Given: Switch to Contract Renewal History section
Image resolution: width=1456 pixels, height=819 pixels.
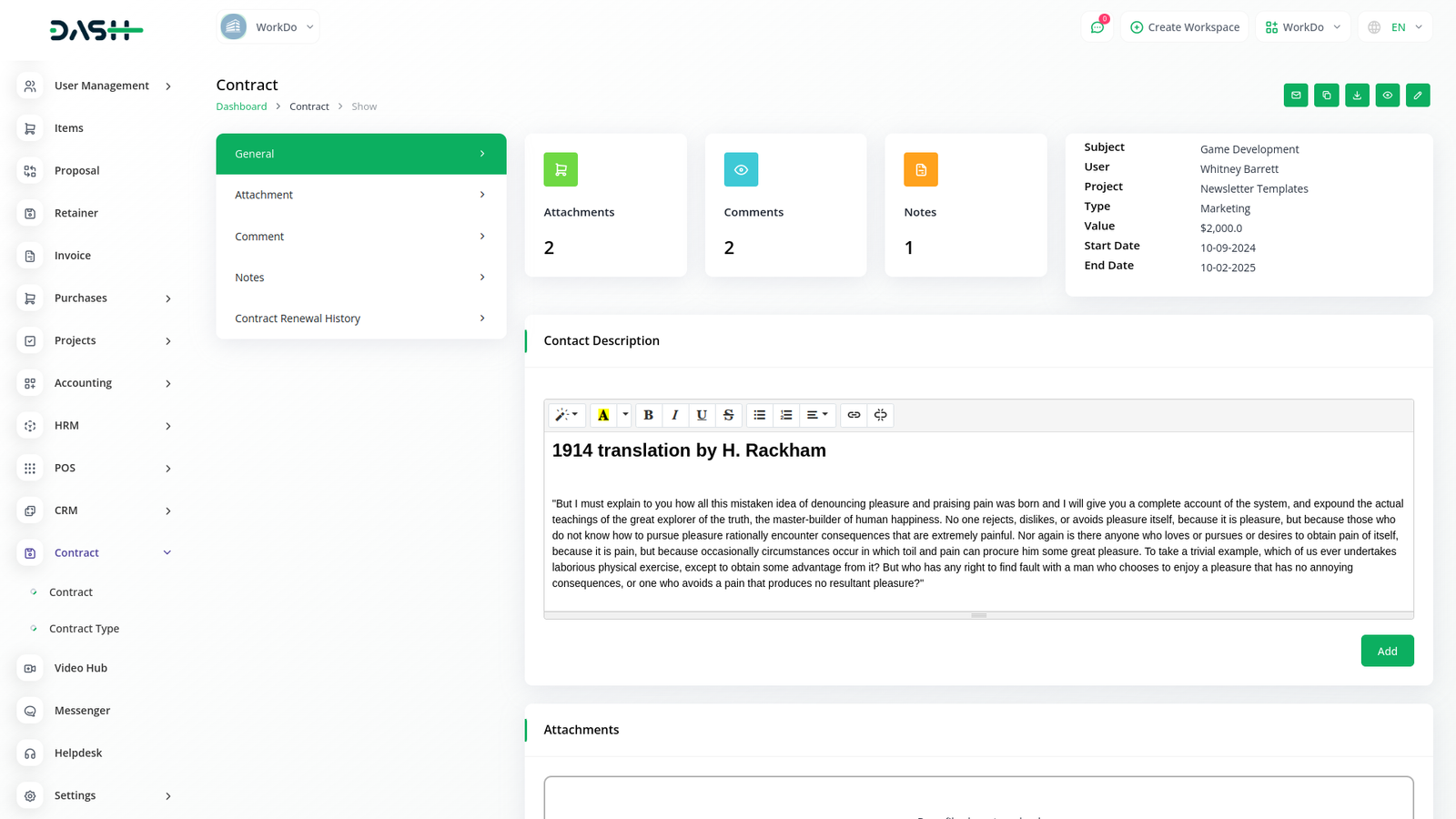Looking at the screenshot, I should pos(360,318).
